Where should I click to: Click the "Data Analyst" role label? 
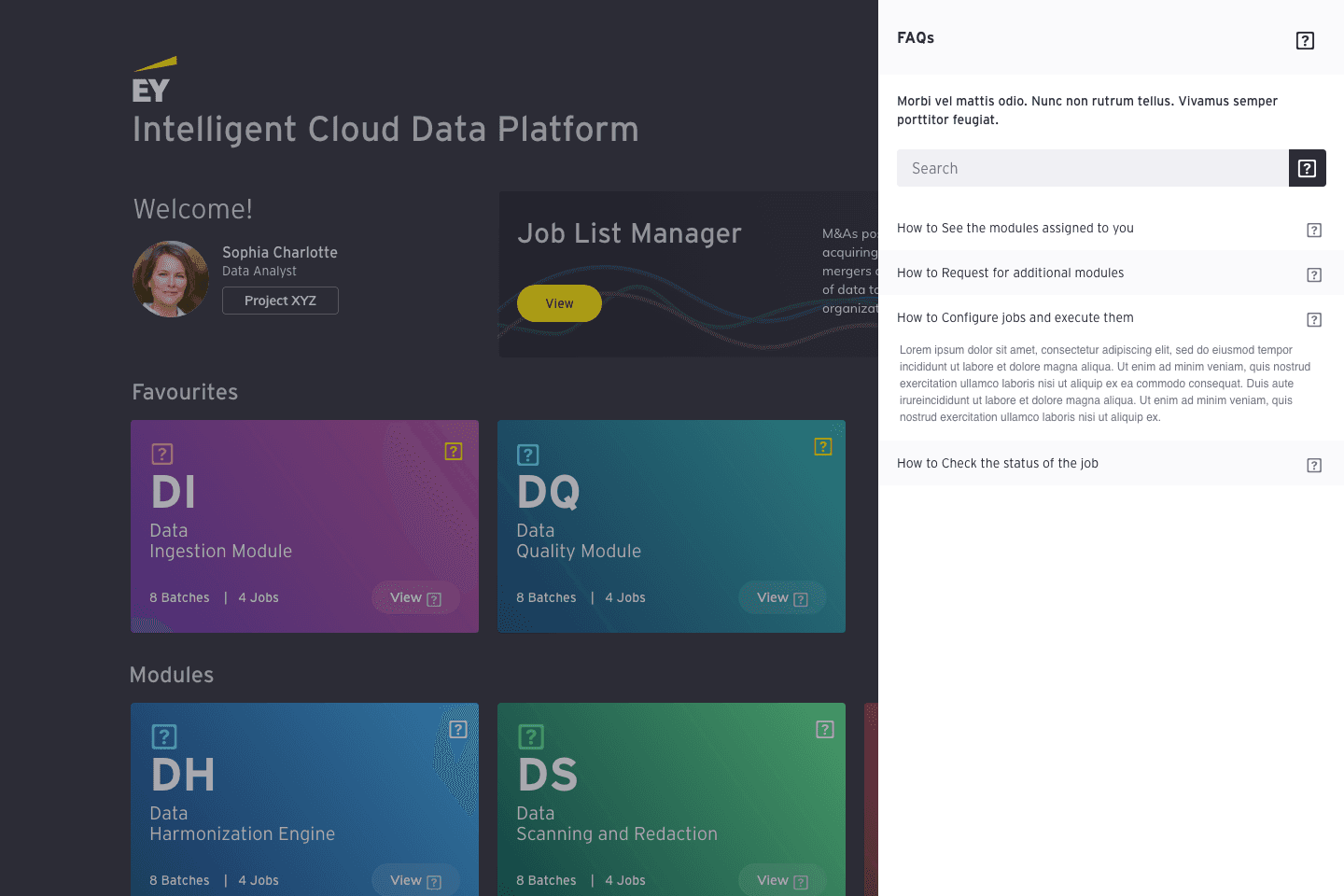[x=259, y=271]
